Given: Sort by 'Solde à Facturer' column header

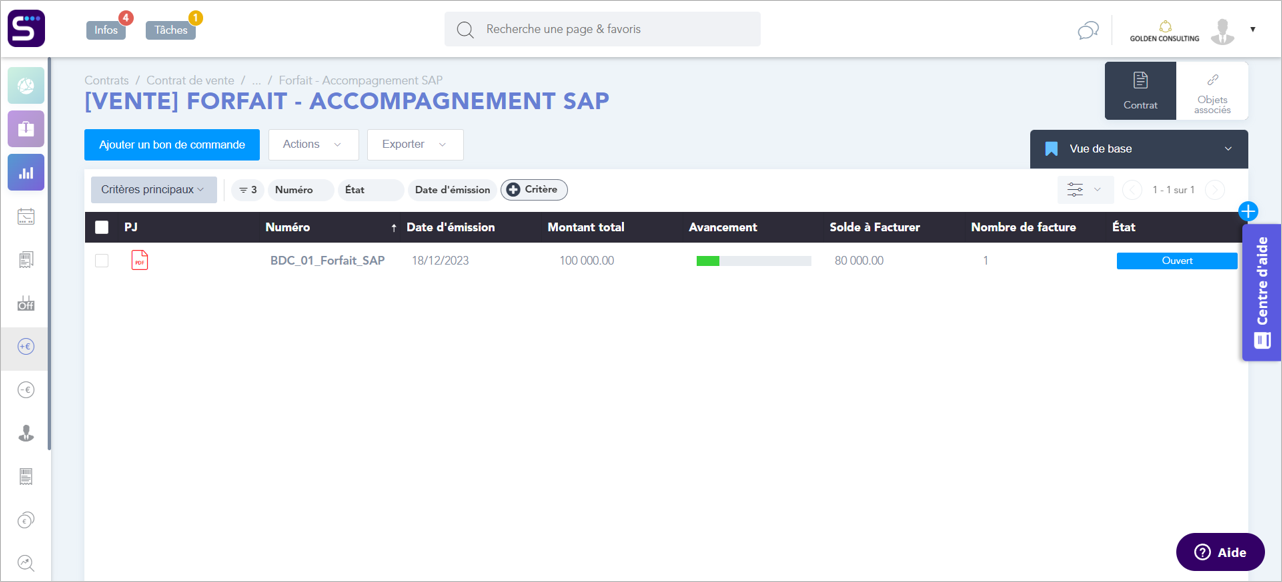Looking at the screenshot, I should pos(875,227).
